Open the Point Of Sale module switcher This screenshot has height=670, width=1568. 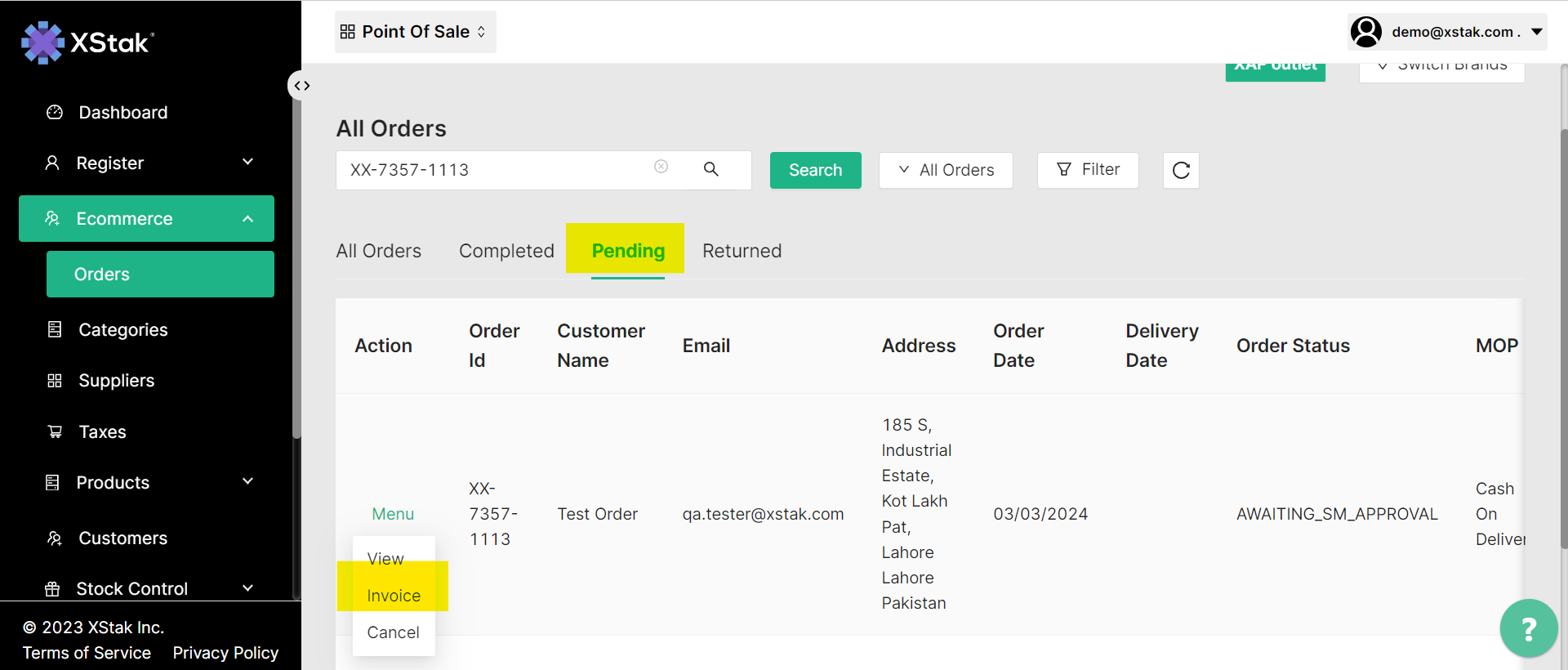point(415,32)
